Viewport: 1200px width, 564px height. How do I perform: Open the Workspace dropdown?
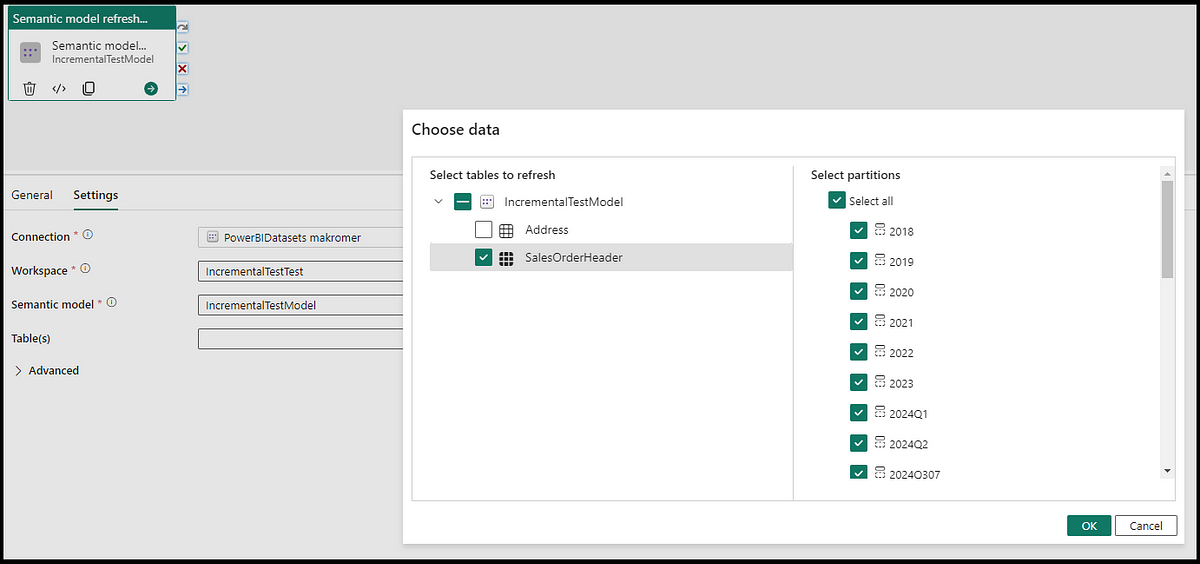coord(300,271)
